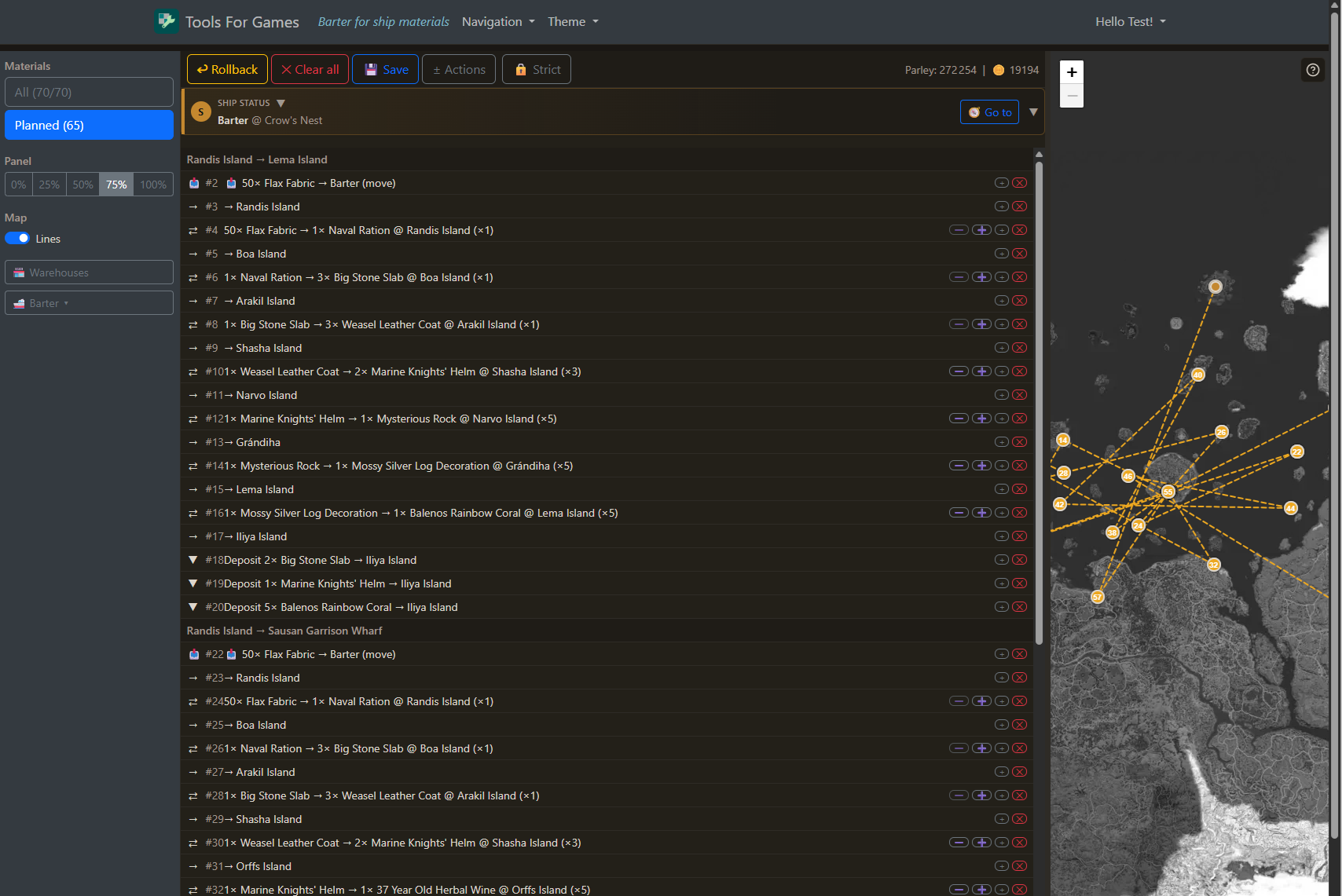The width and height of the screenshot is (1342, 896).
Task: Click map marker 40
Action: 1198,375
